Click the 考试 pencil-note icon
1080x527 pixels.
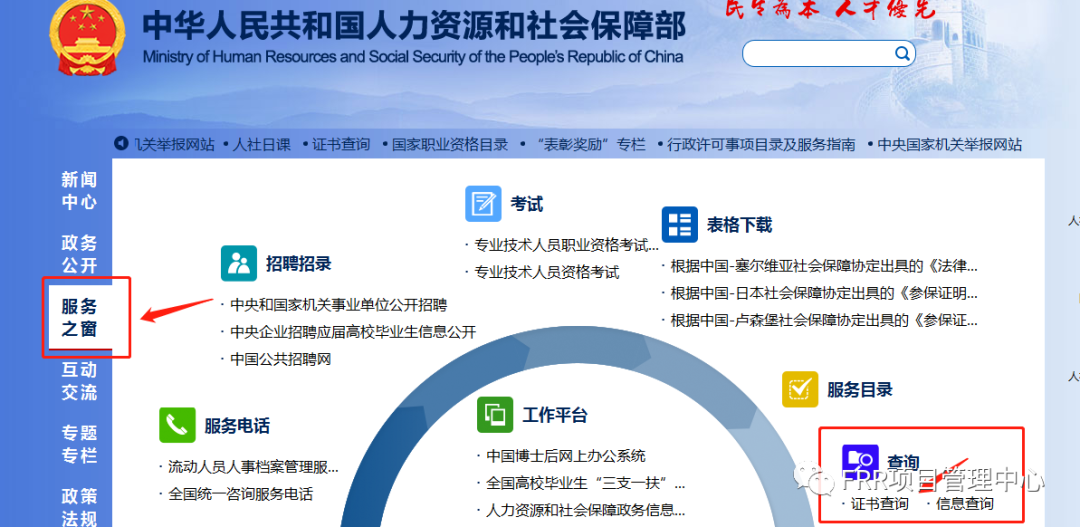pos(483,203)
